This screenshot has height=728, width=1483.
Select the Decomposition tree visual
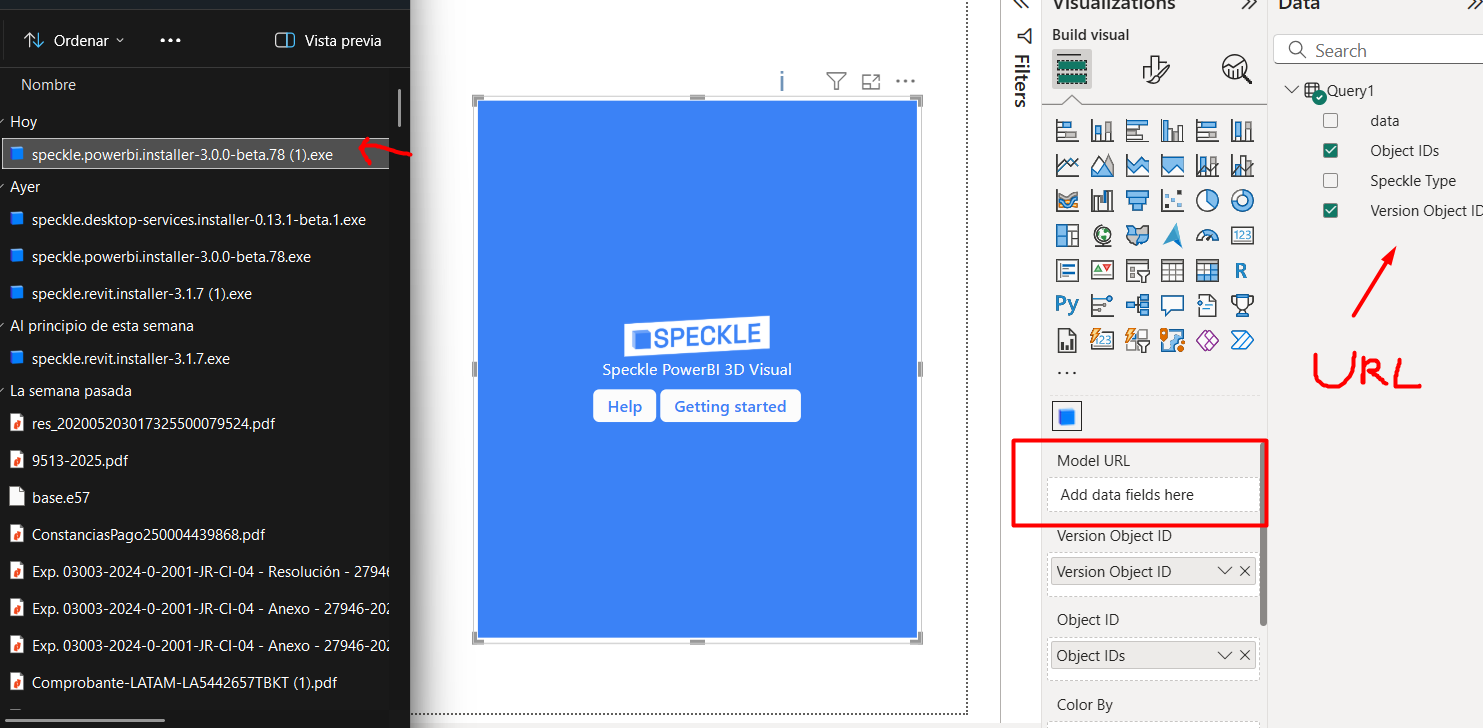click(x=1137, y=305)
